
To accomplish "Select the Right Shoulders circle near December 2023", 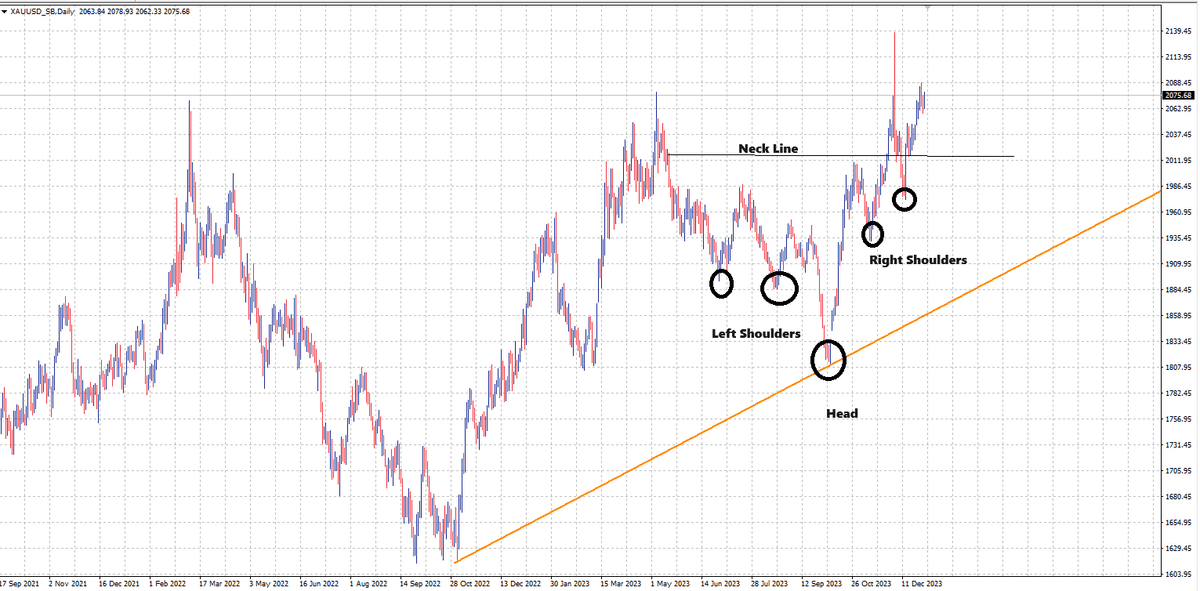I will point(905,199).
